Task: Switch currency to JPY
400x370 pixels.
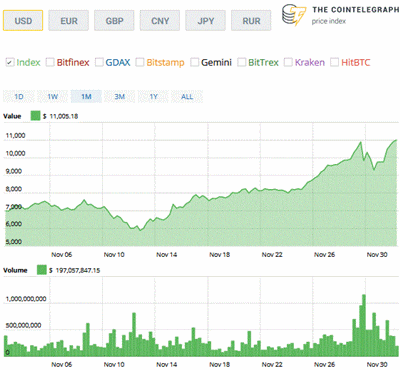Action: point(206,21)
